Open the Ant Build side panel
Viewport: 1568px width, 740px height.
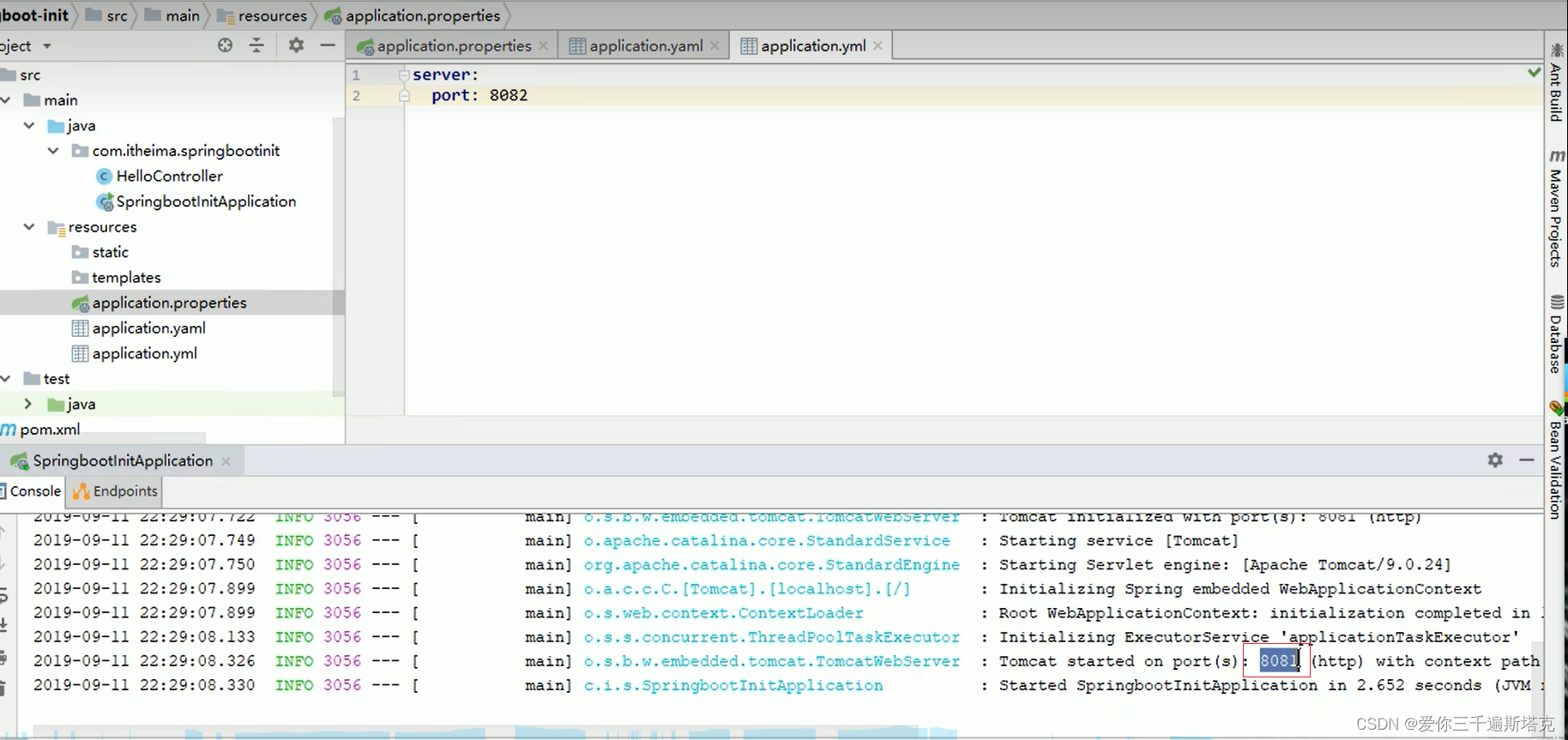[x=1556, y=82]
